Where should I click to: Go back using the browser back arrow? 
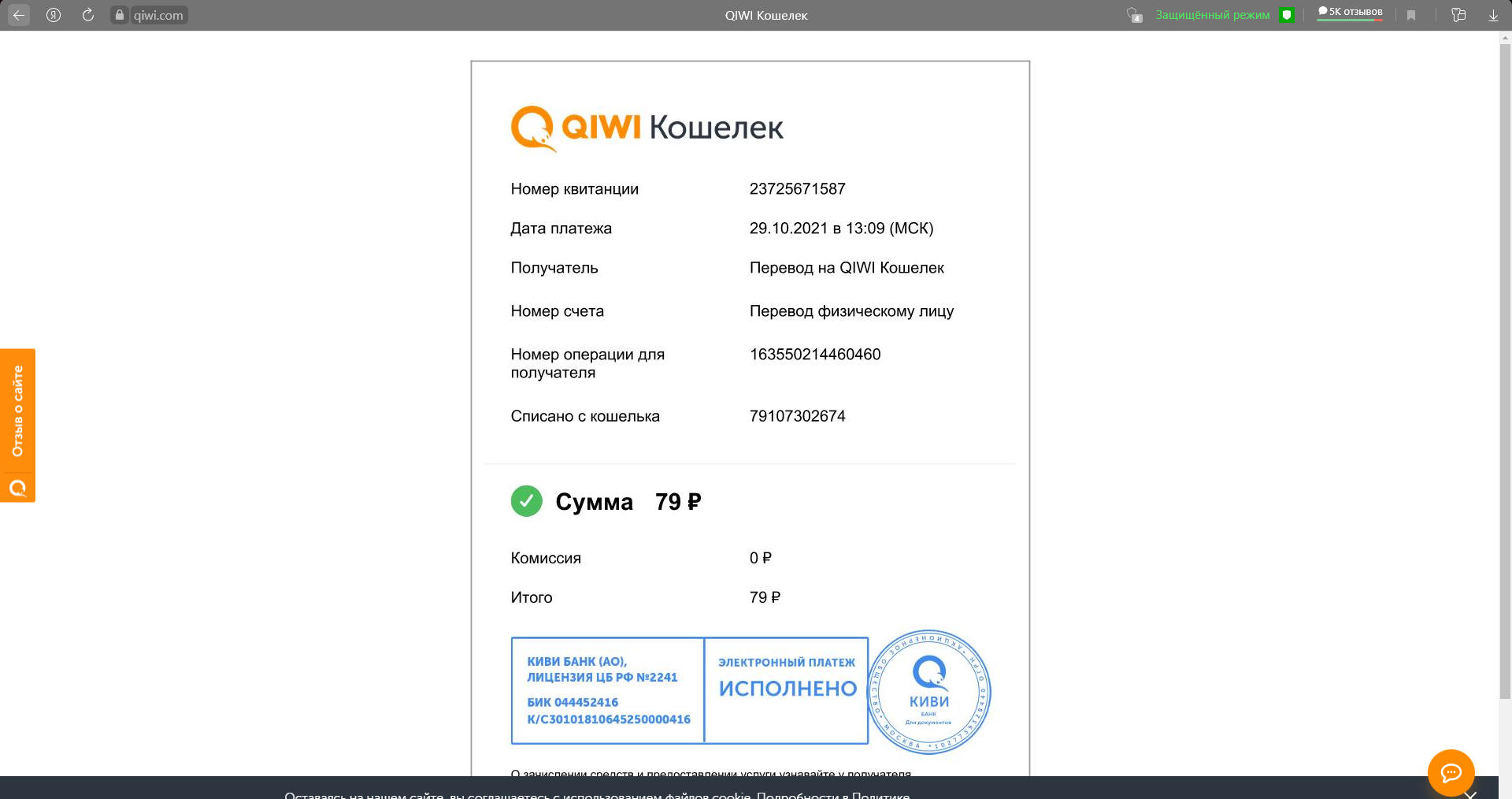19,15
